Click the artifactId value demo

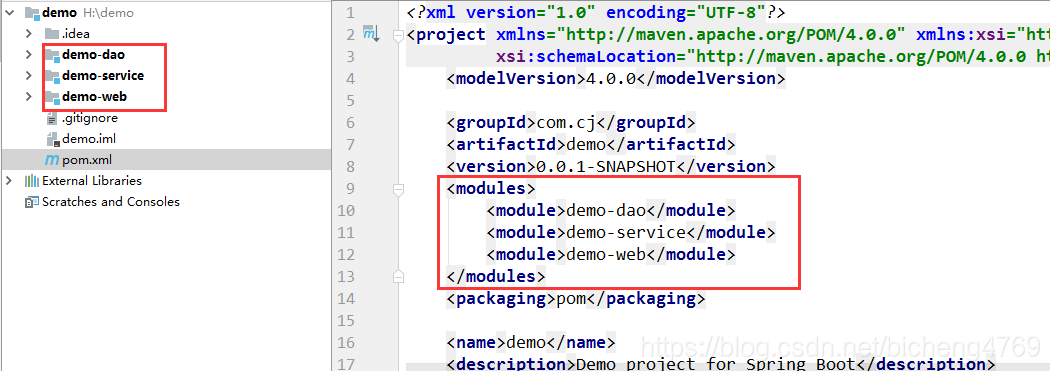tap(586, 145)
